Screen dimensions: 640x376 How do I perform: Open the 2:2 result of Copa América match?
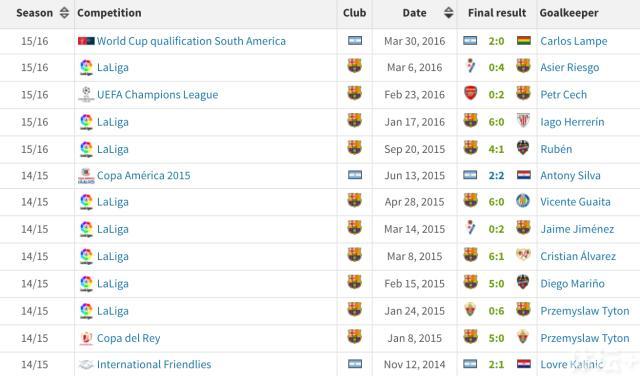pos(496,176)
